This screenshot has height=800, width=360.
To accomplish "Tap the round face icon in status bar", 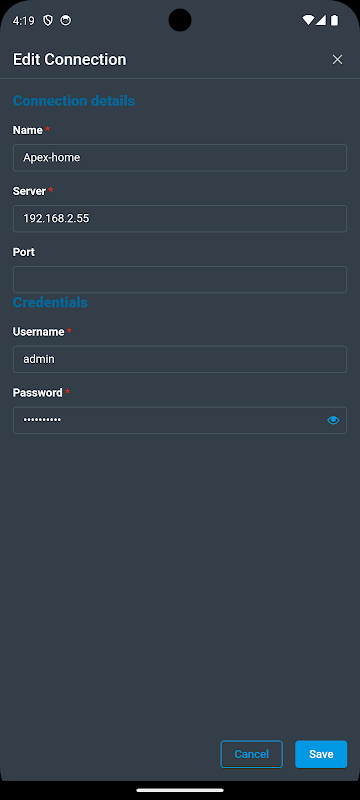I will 66,20.
